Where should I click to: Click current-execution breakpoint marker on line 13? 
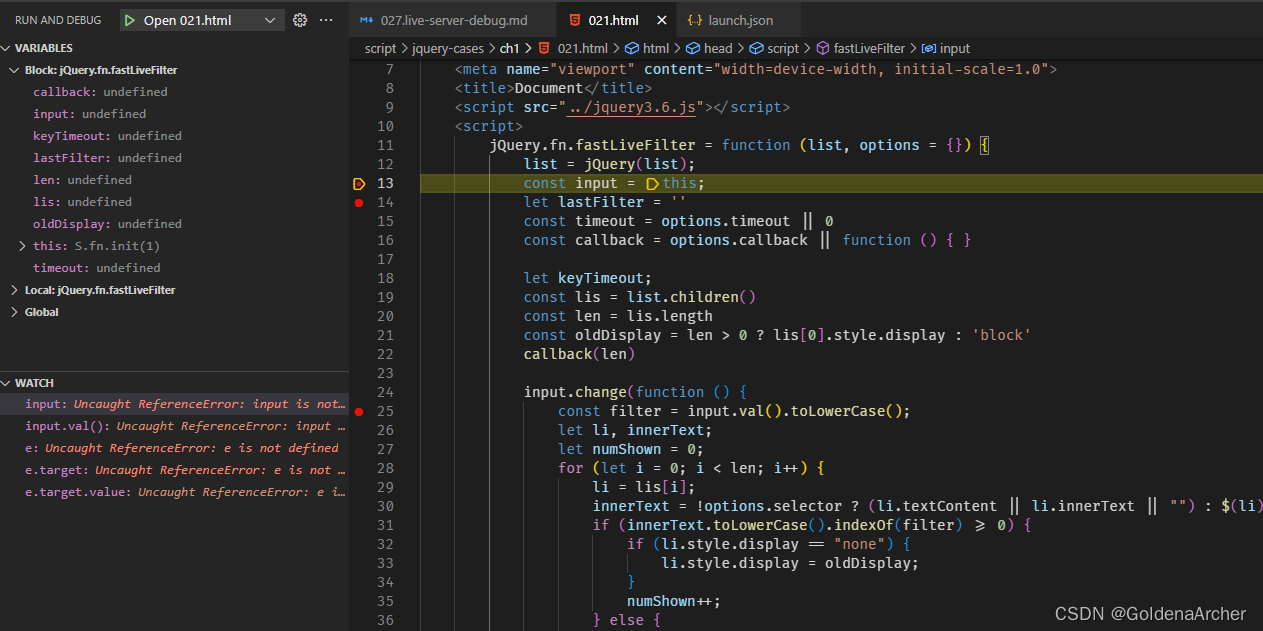coord(360,183)
